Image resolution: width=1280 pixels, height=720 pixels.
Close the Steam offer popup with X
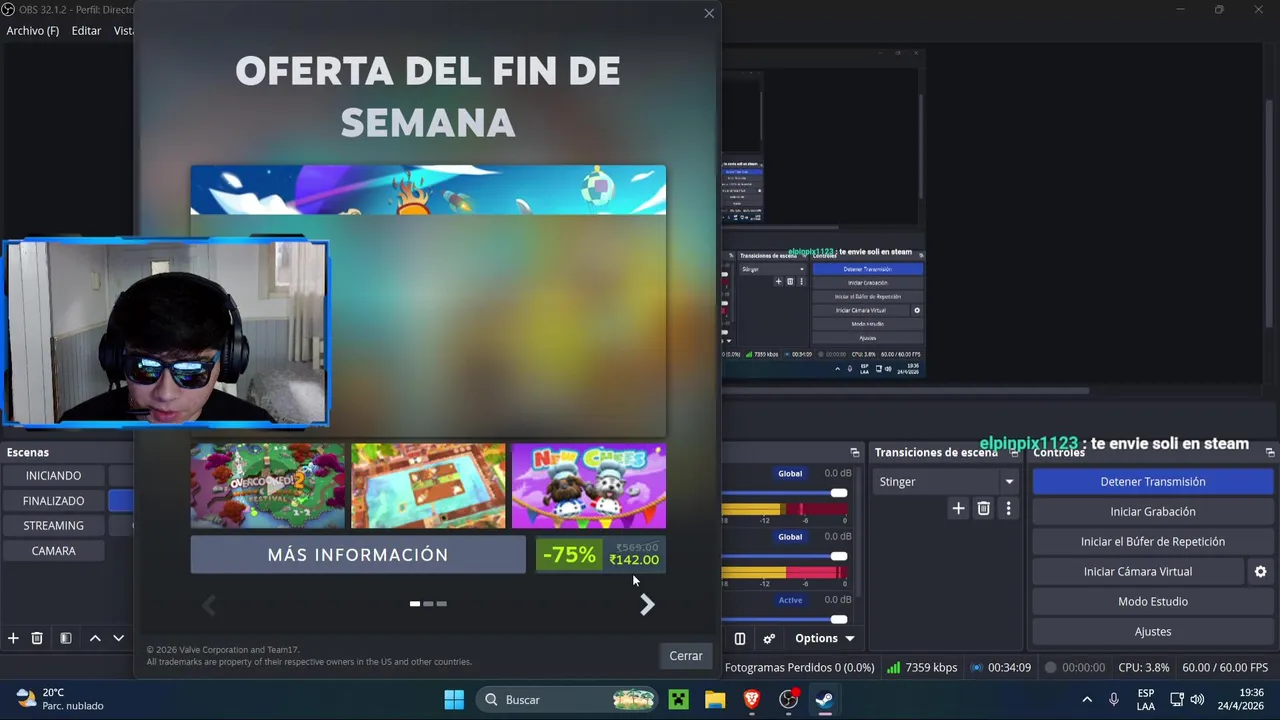click(x=709, y=13)
